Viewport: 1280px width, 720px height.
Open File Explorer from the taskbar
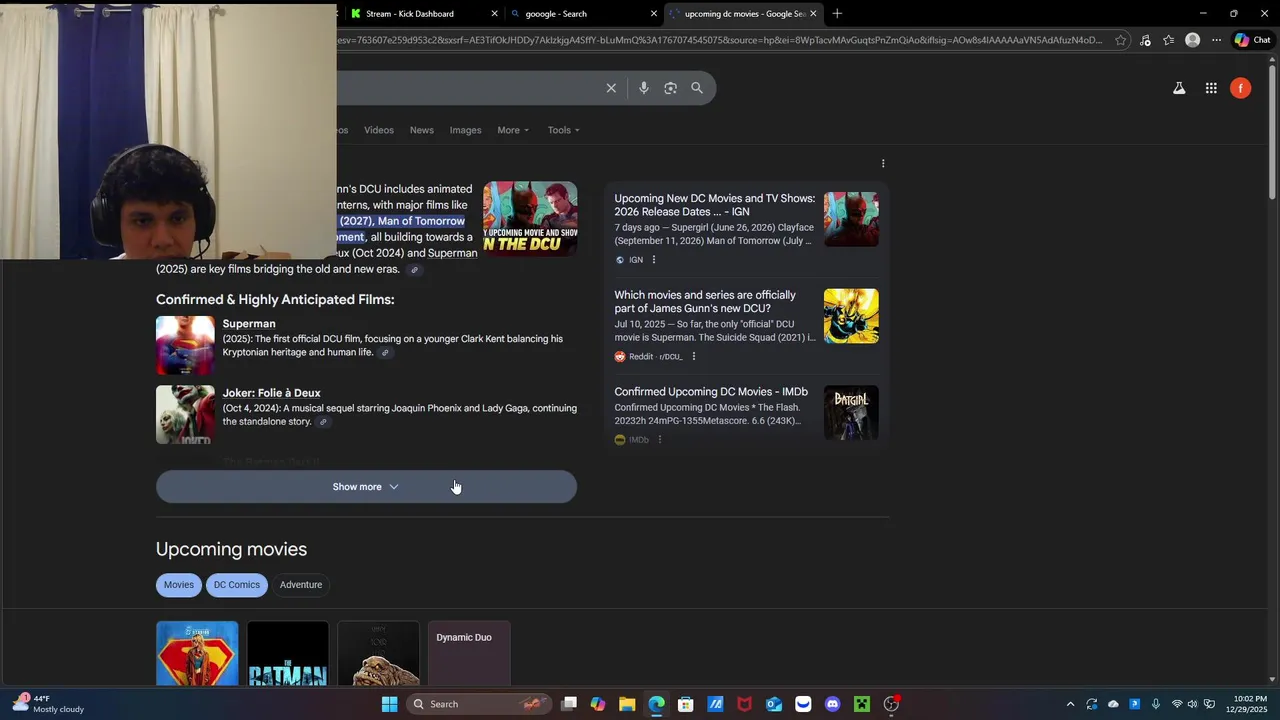[627, 704]
